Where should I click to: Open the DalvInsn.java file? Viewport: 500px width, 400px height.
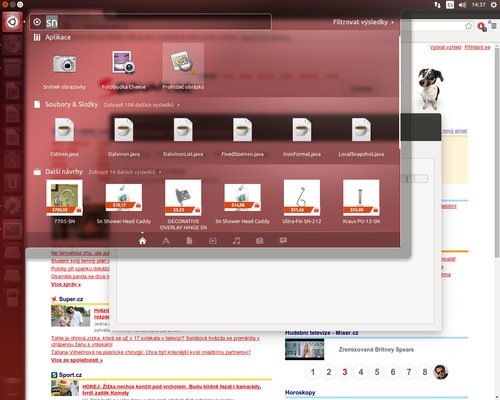pyautogui.click(x=124, y=137)
